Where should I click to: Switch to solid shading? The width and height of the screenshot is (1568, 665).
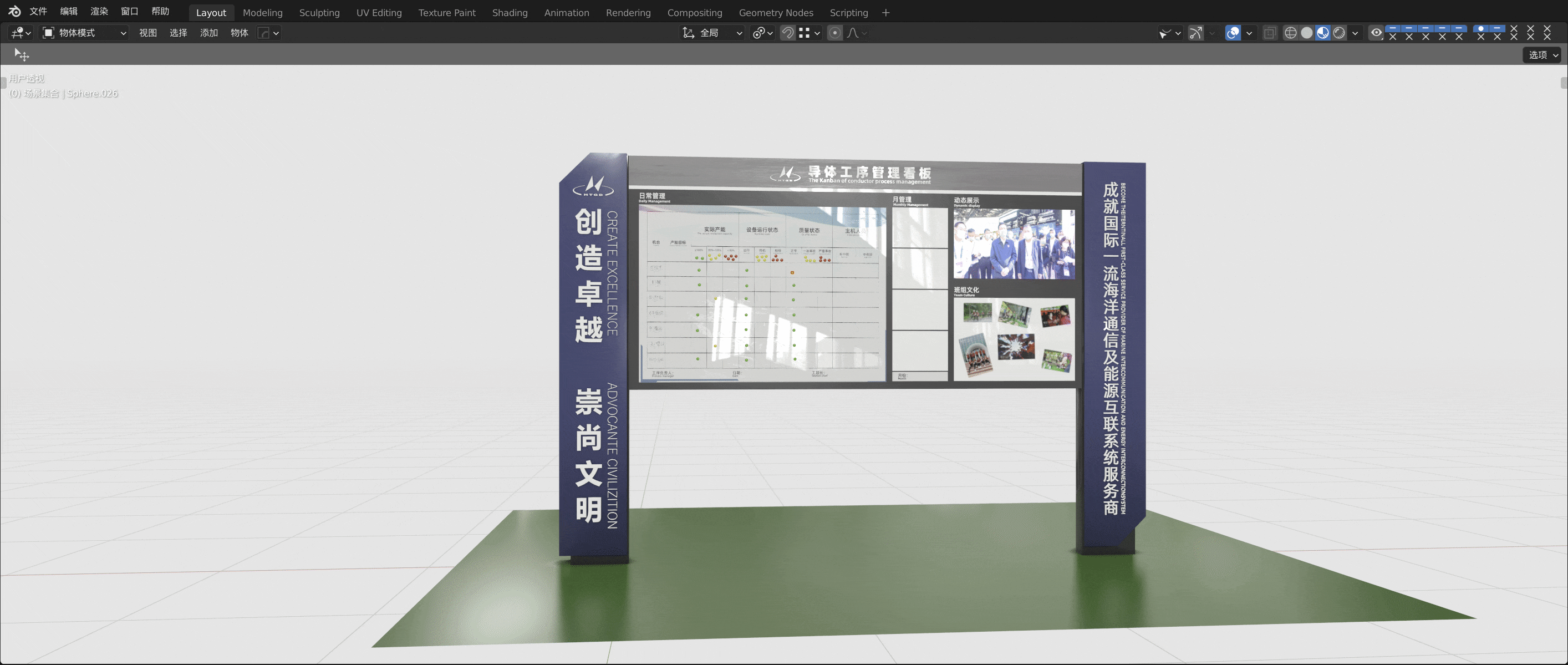pos(1307,33)
